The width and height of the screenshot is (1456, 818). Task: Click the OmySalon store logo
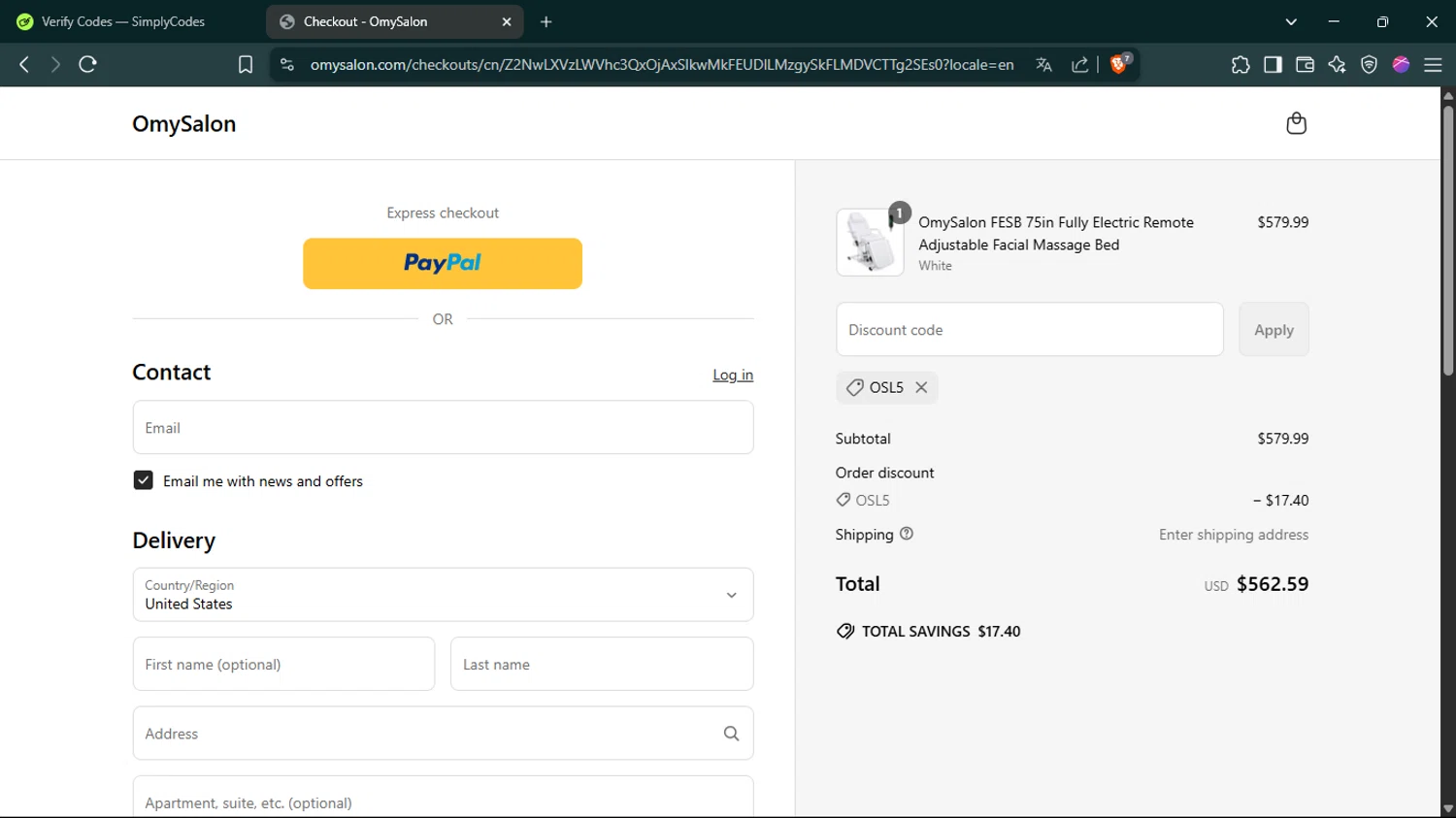pos(184,123)
